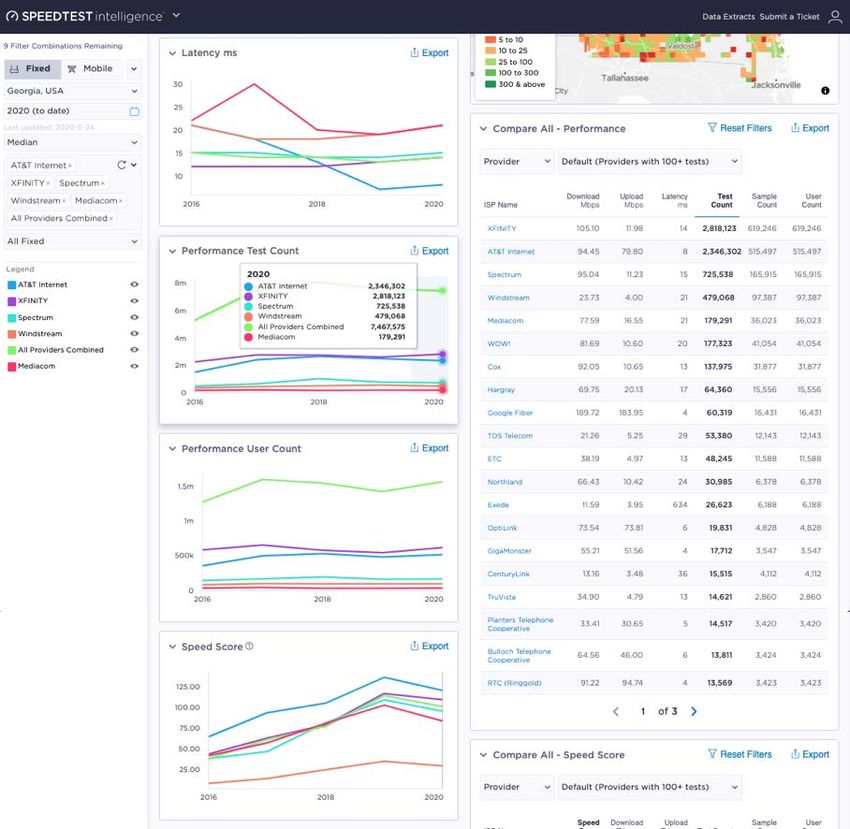Open the Google Fiber provider link

tap(510, 413)
